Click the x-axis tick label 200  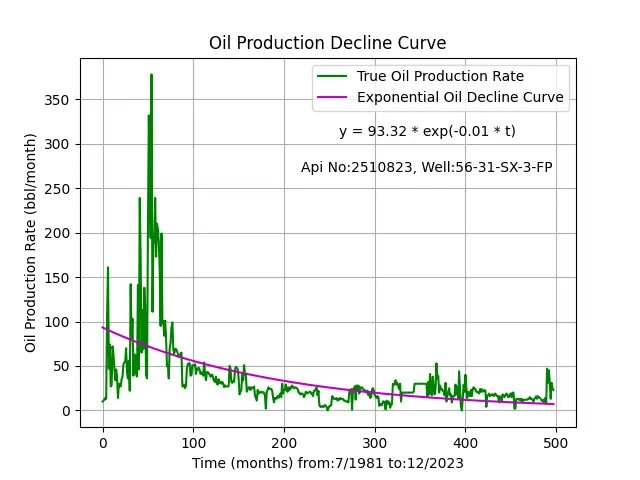point(284,443)
